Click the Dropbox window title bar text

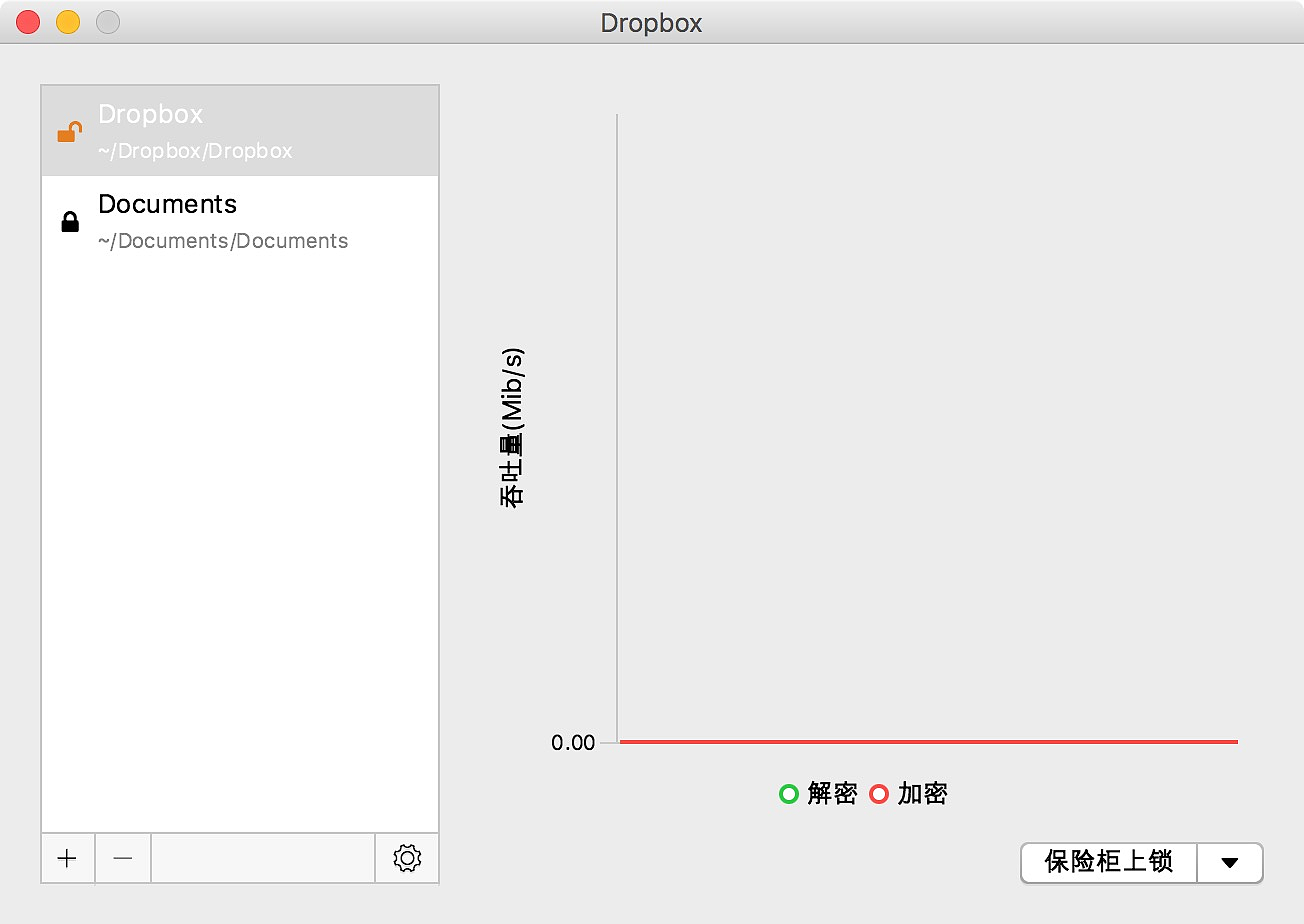[651, 22]
